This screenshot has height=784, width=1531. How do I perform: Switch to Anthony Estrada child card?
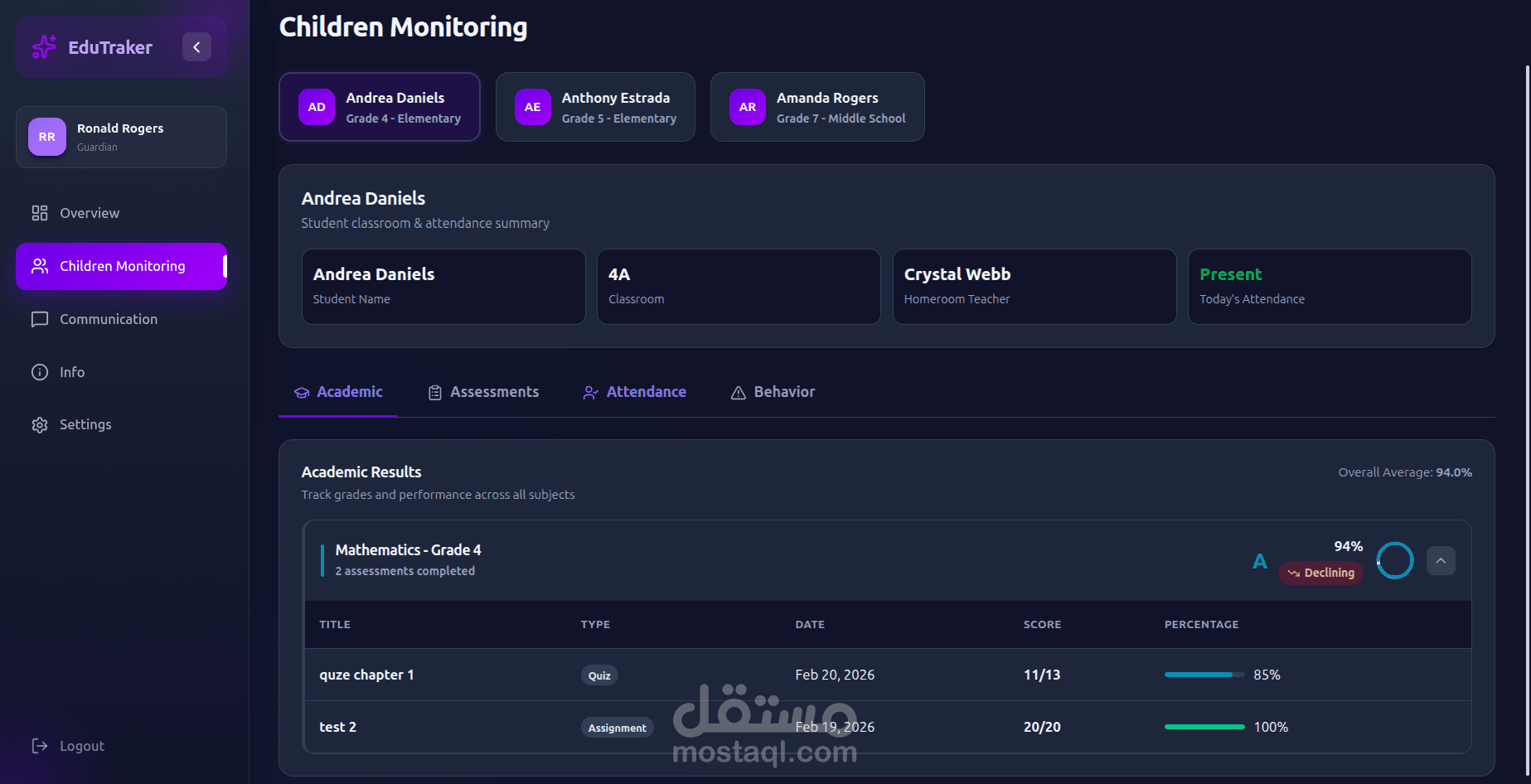(x=595, y=107)
